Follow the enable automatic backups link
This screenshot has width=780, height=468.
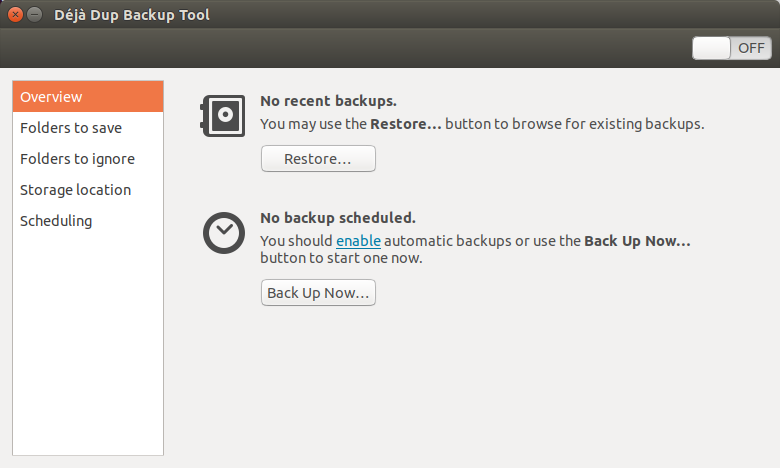click(x=358, y=241)
